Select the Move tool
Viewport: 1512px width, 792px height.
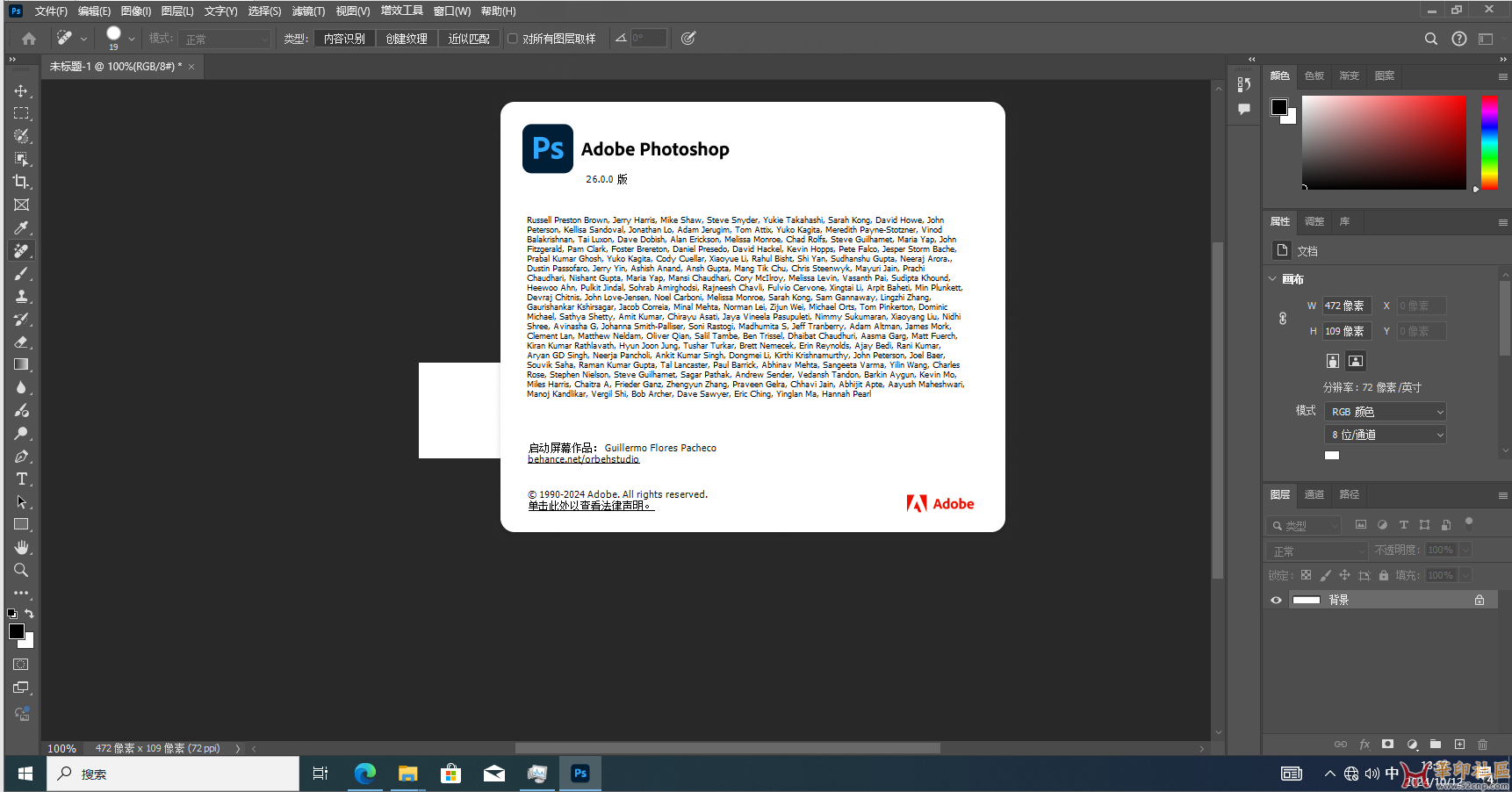tap(21, 90)
